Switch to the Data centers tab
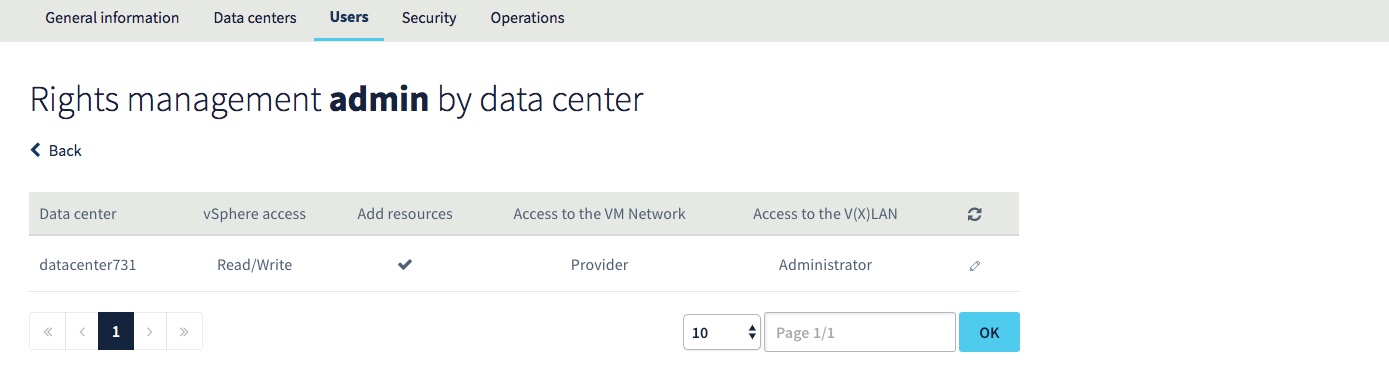The width and height of the screenshot is (1389, 392). tap(255, 18)
